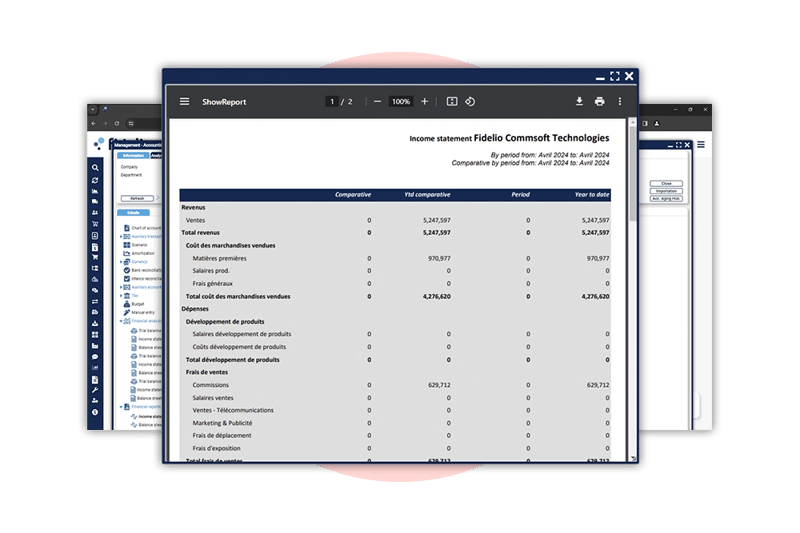Click the Period column header
This screenshot has width=800, height=533.
coord(520,194)
